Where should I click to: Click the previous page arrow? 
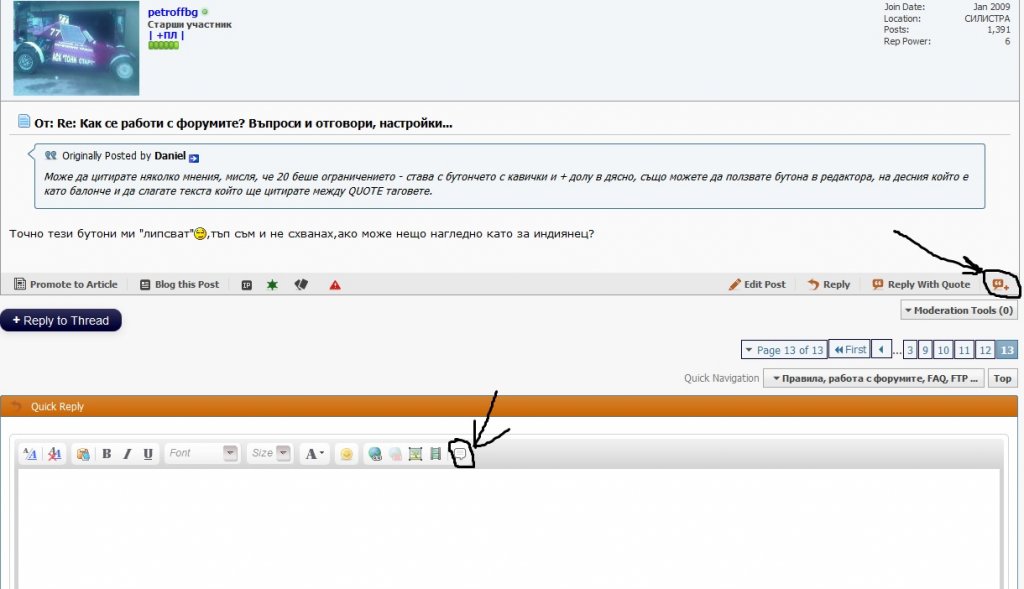click(881, 349)
